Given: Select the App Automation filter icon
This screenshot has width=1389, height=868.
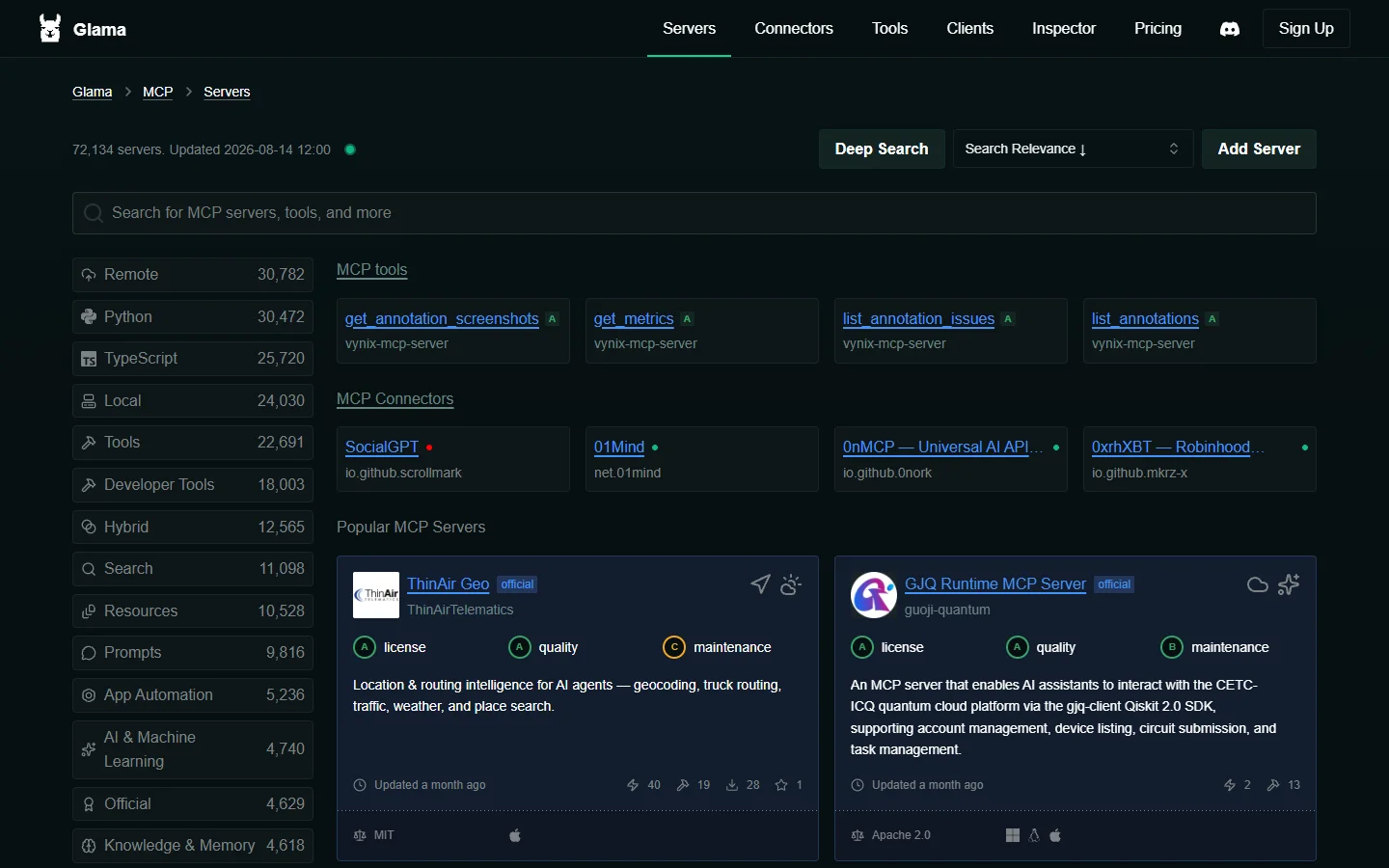Looking at the screenshot, I should click(x=89, y=695).
